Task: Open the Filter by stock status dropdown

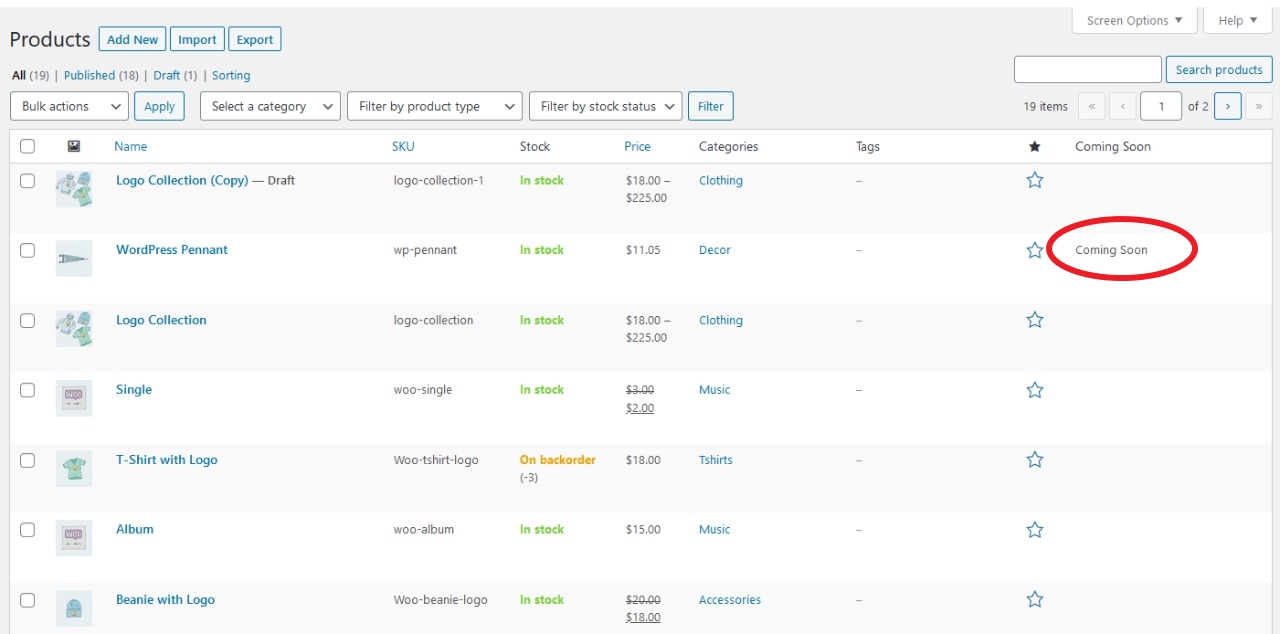Action: (605, 106)
